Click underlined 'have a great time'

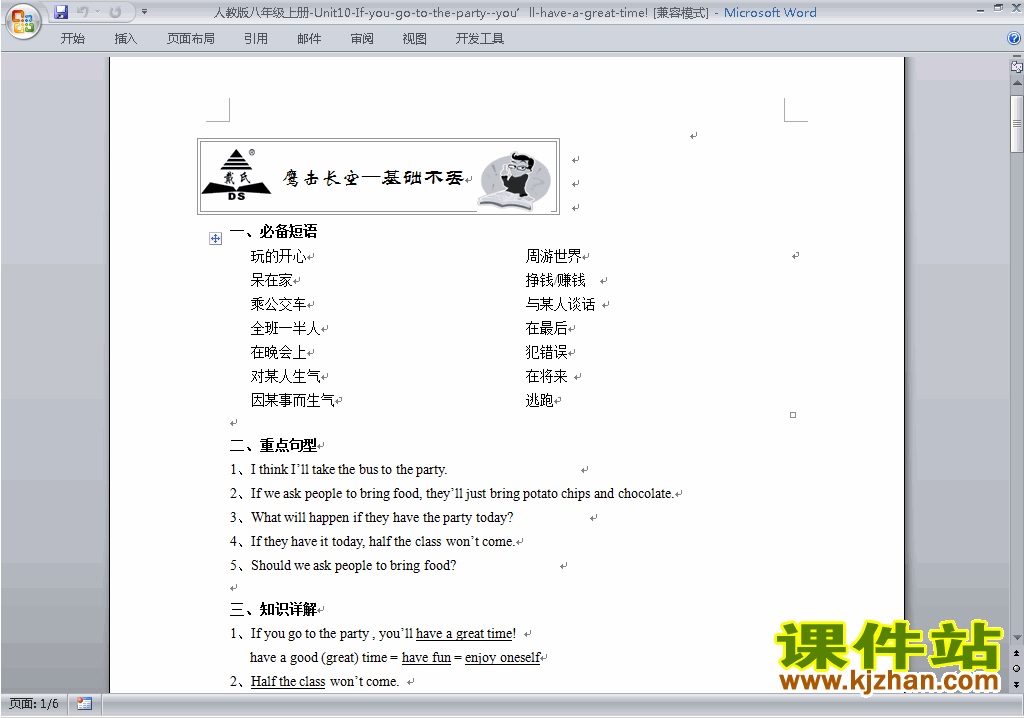[464, 634]
